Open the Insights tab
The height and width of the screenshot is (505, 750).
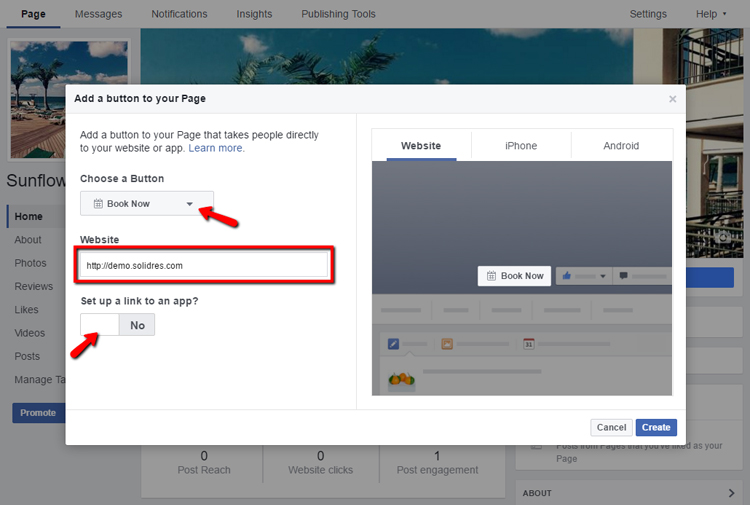coord(254,14)
